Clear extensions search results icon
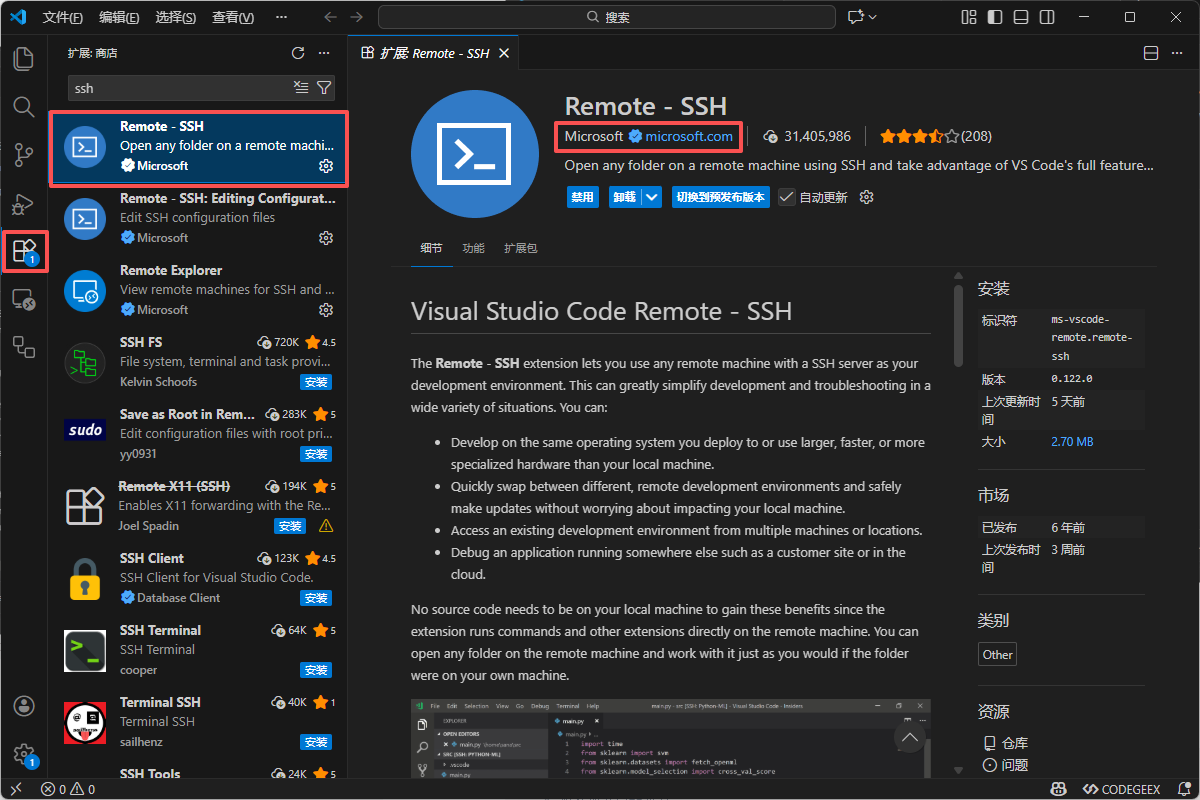The height and width of the screenshot is (800, 1200). [x=301, y=88]
